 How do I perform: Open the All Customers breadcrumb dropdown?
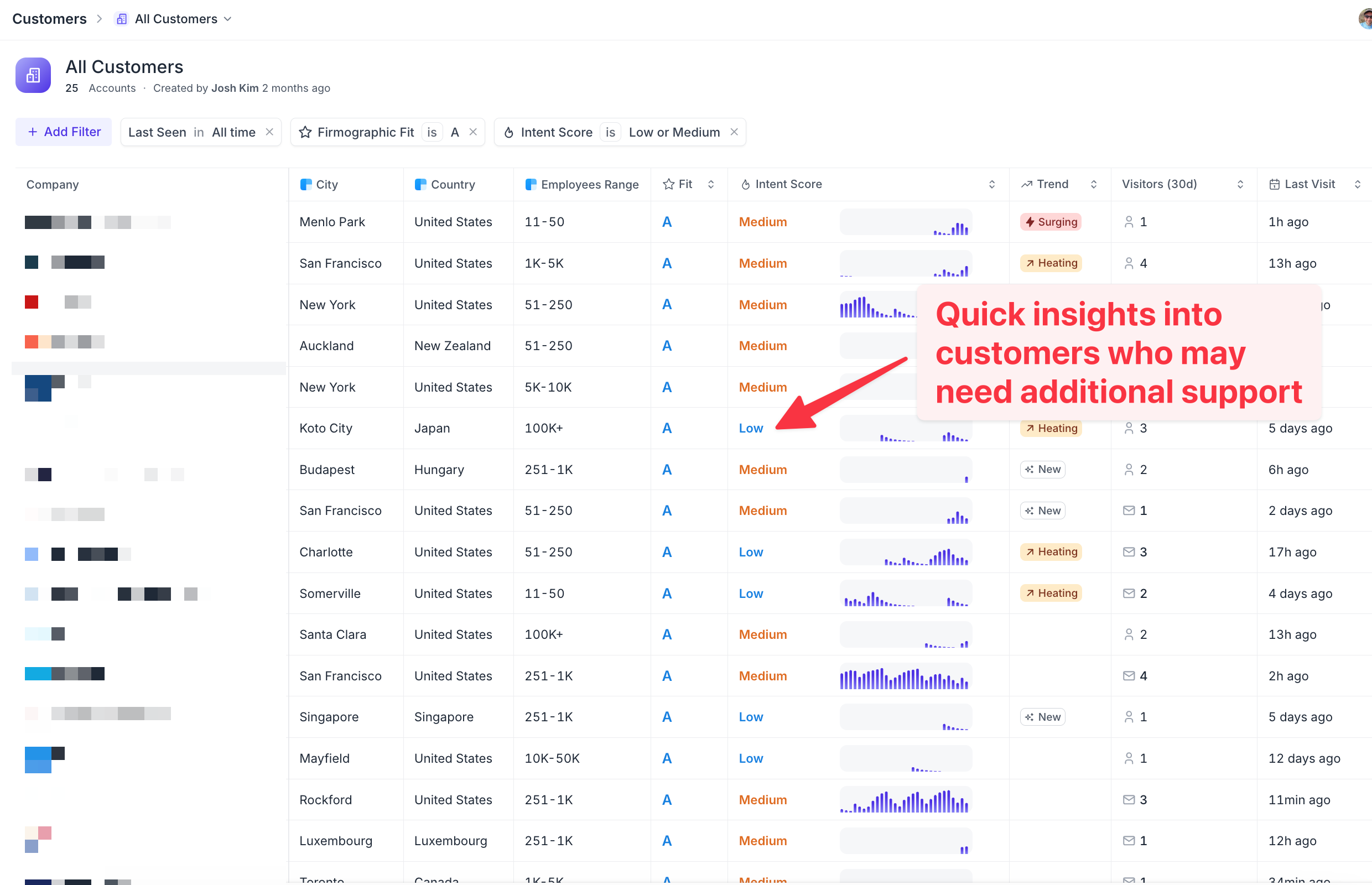[227, 19]
